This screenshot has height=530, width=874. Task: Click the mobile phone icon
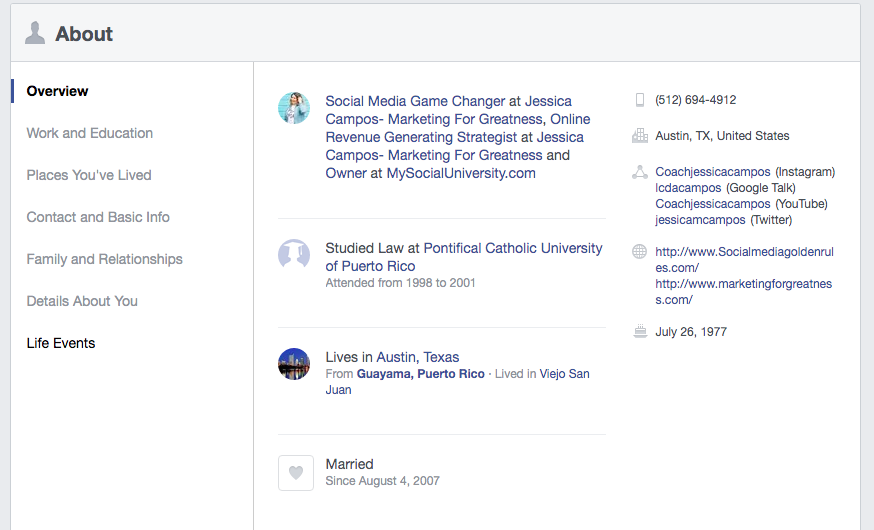640,100
